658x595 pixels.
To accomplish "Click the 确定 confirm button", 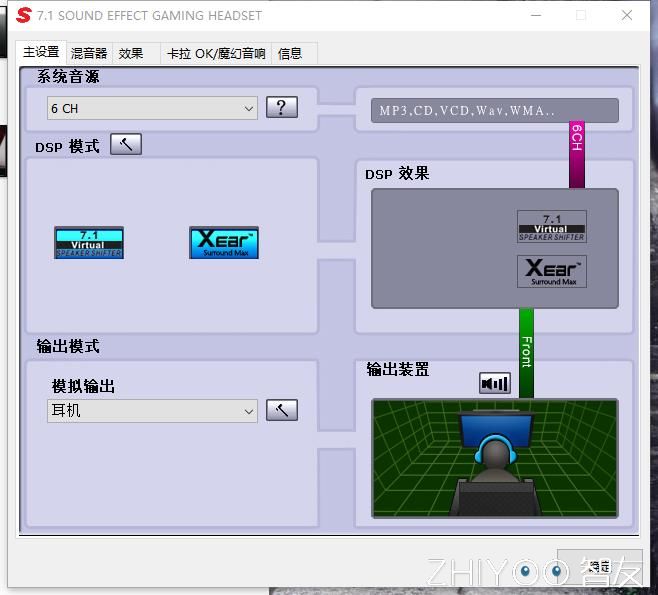I will point(599,567).
